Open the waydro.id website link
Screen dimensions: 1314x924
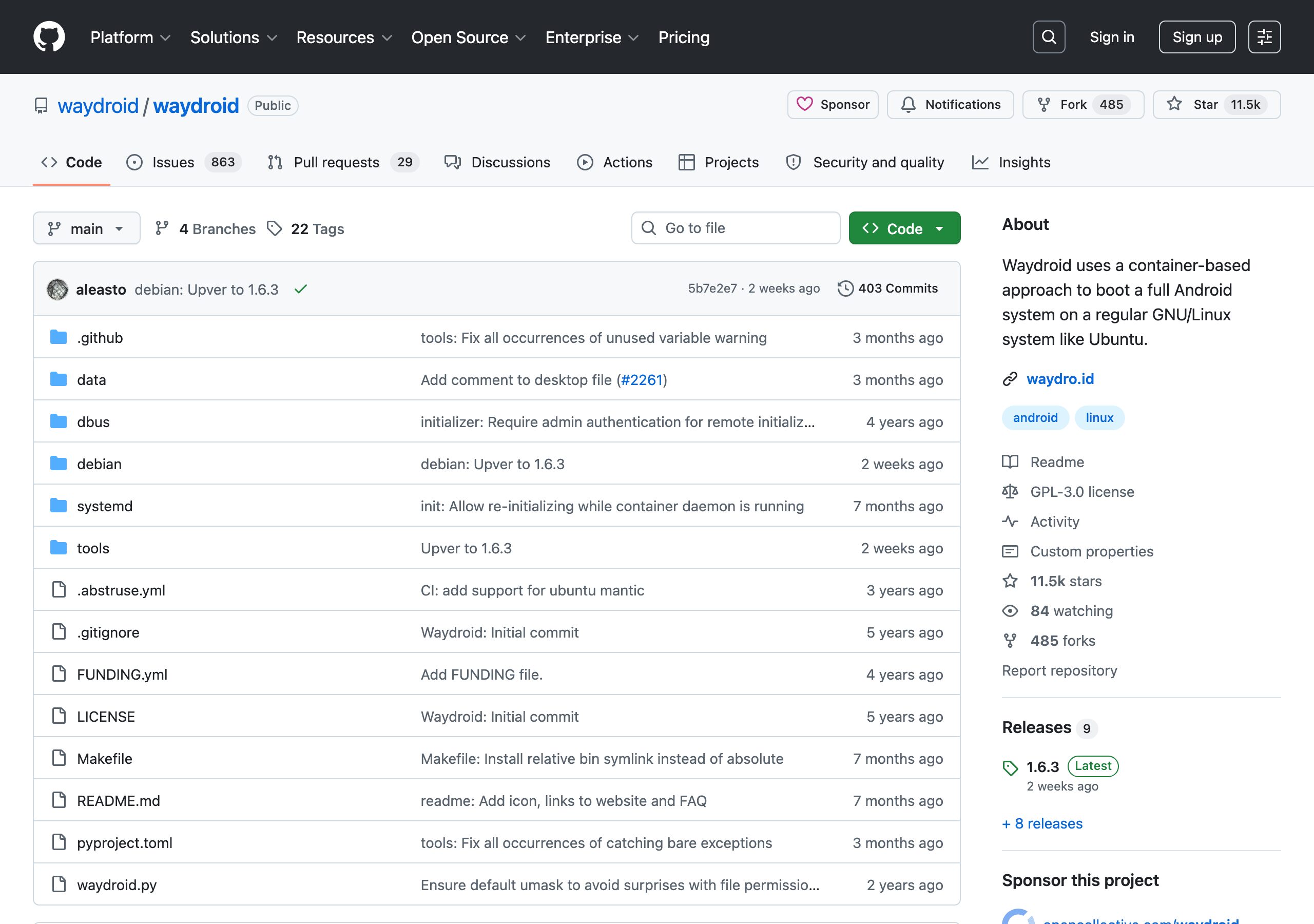click(x=1060, y=379)
